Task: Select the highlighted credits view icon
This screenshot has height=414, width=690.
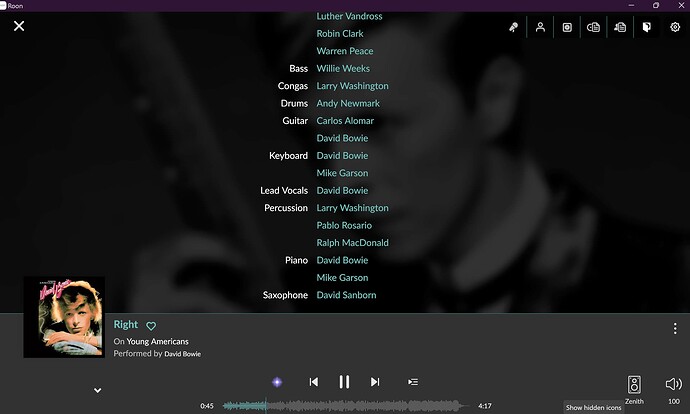Action: pyautogui.click(x=646, y=27)
